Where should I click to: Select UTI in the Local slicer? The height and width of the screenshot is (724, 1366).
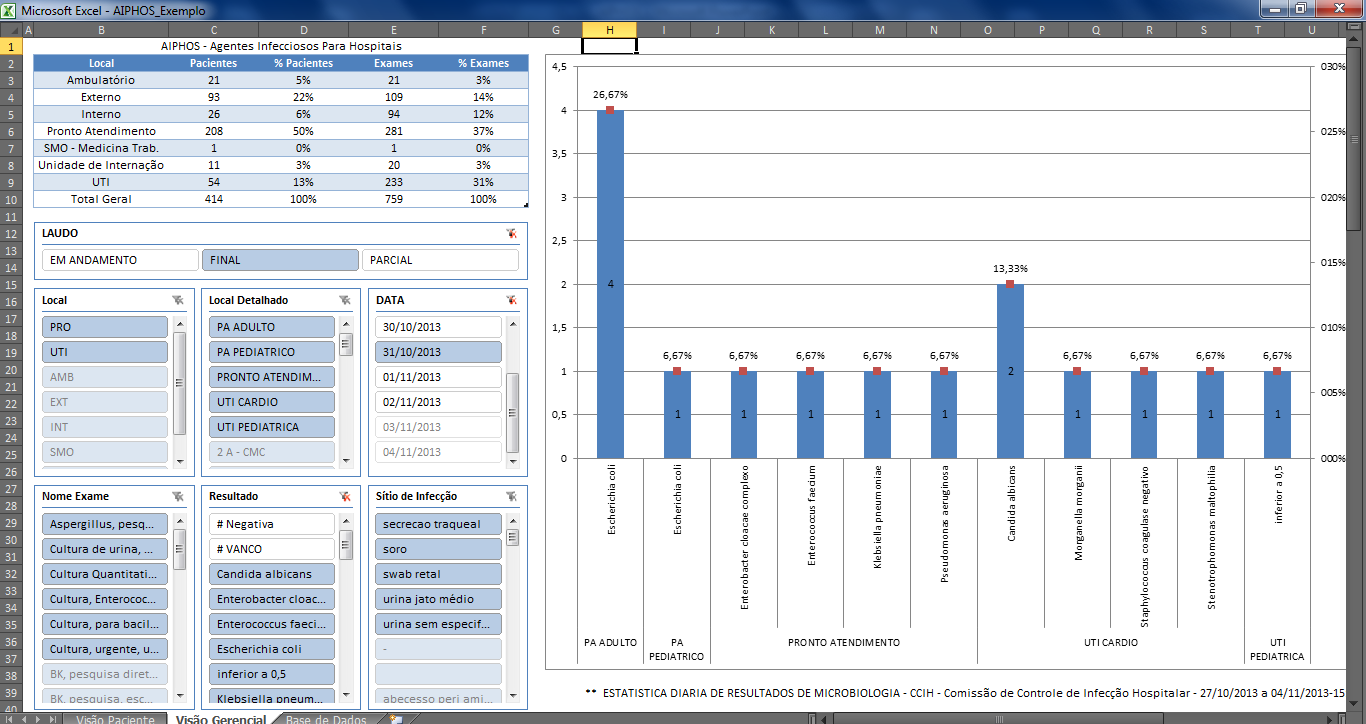coord(105,352)
